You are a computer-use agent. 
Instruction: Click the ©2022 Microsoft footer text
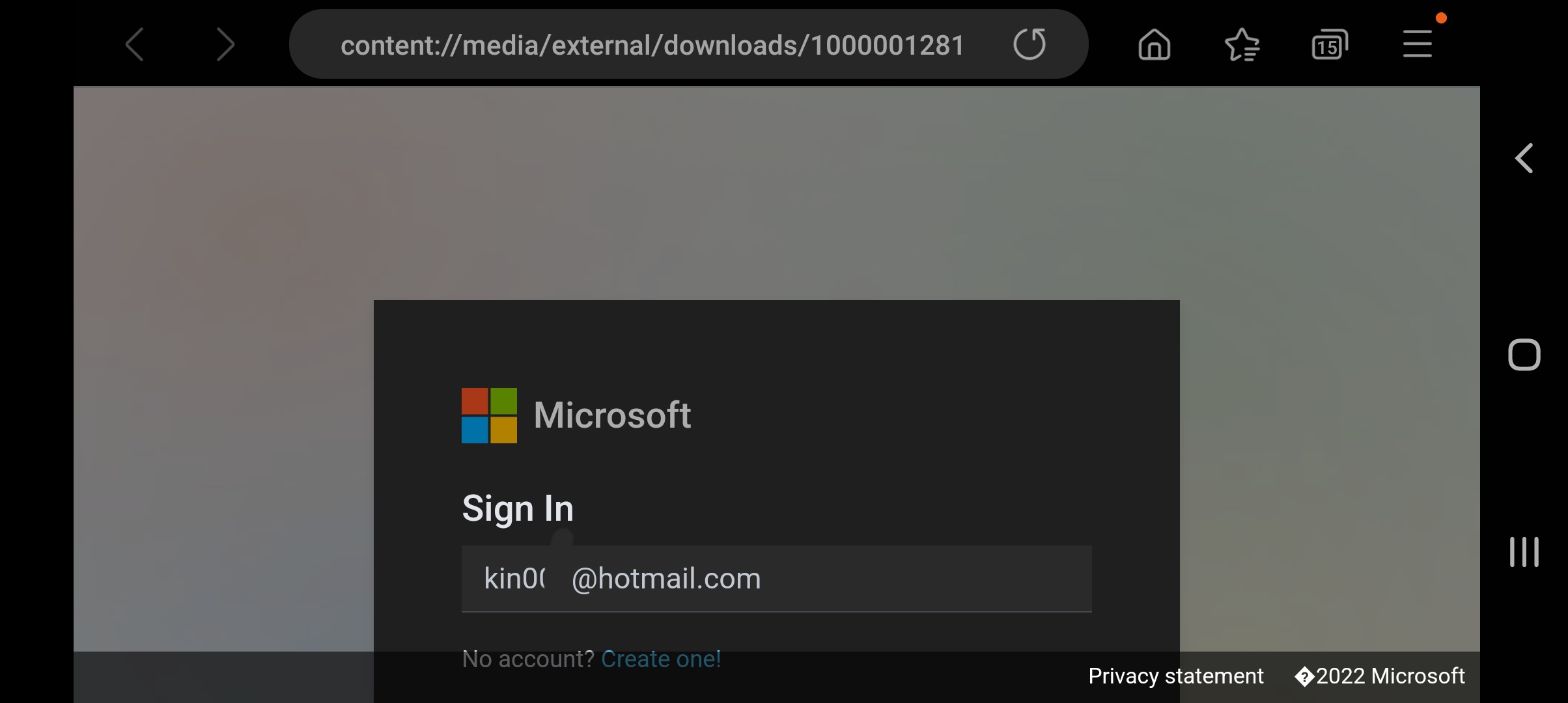click(x=1380, y=676)
